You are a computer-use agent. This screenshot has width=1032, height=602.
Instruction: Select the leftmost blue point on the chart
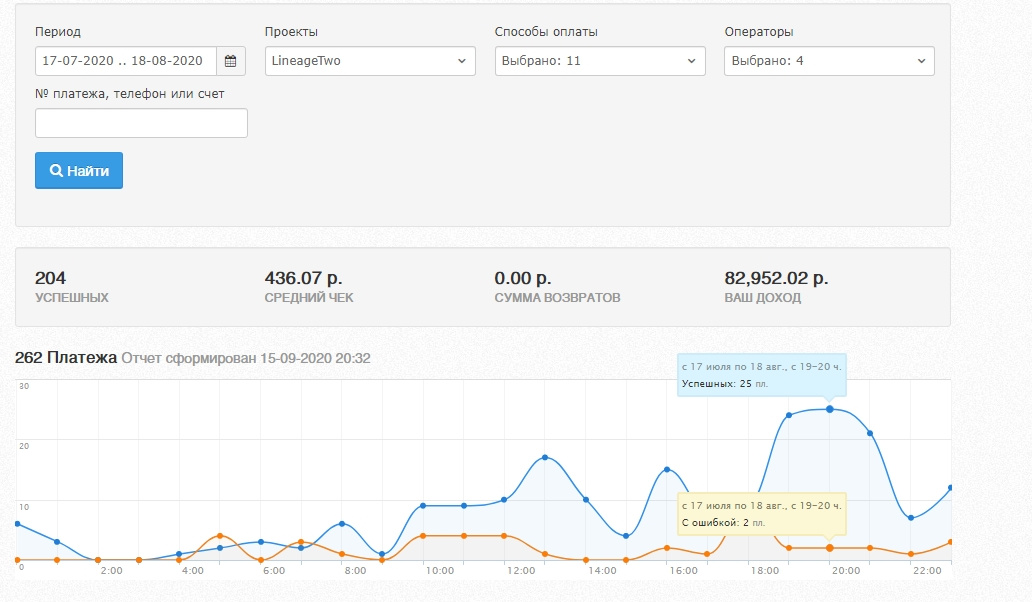pos(17,523)
